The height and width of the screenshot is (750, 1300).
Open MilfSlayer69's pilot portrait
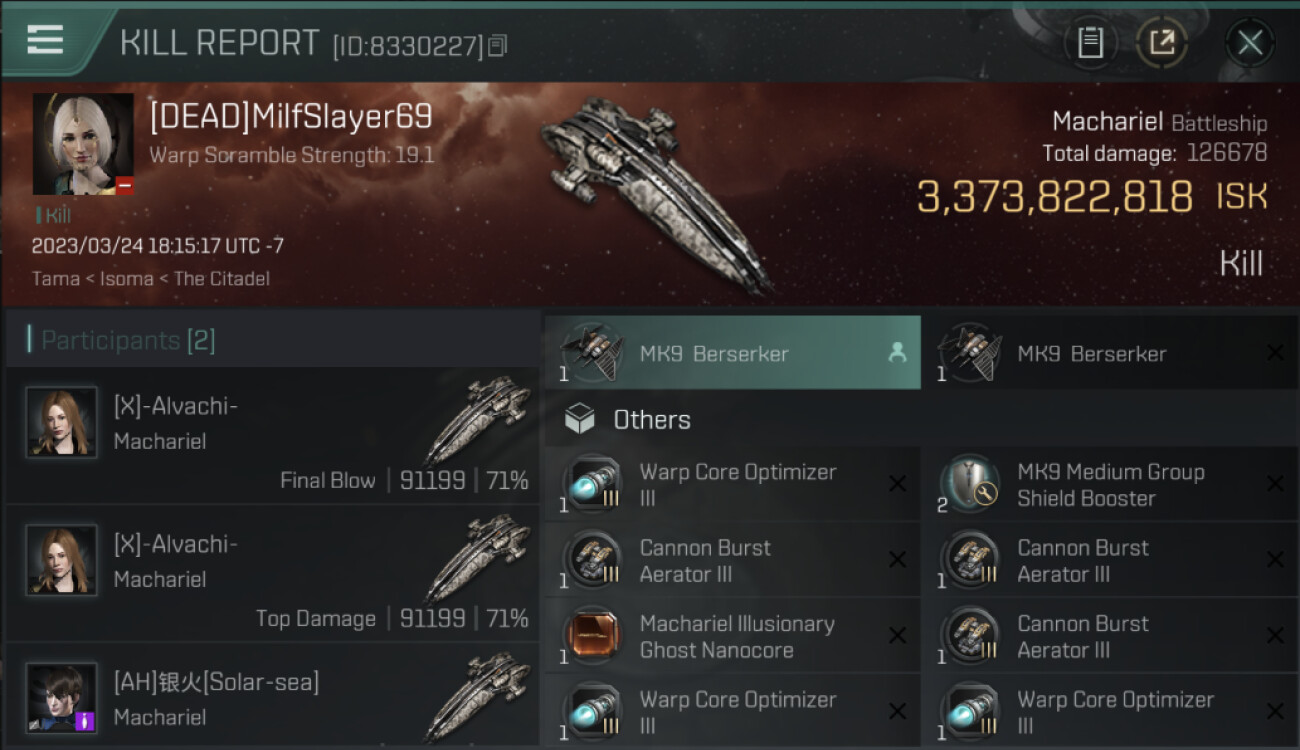click(x=83, y=144)
